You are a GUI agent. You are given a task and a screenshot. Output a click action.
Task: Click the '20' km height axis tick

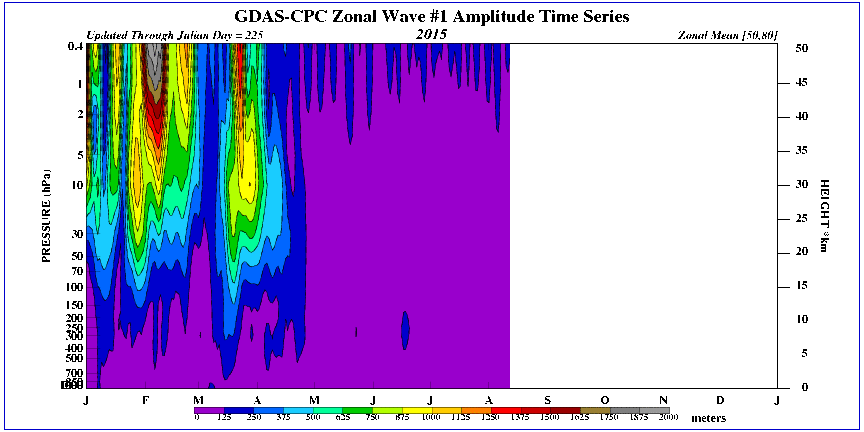800,252
